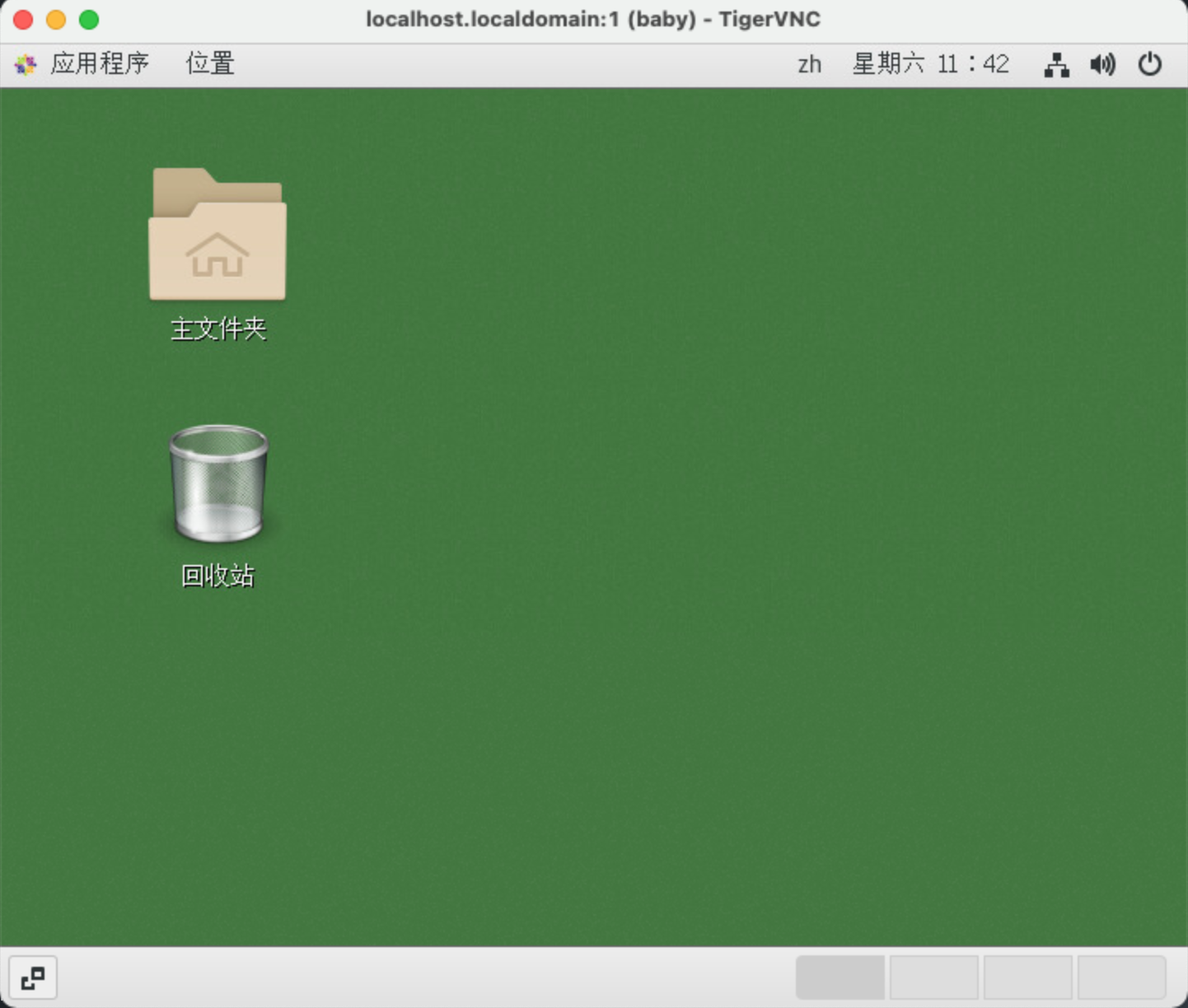Click the zh input method indicator
Screen dimensions: 1188x1008
point(809,64)
